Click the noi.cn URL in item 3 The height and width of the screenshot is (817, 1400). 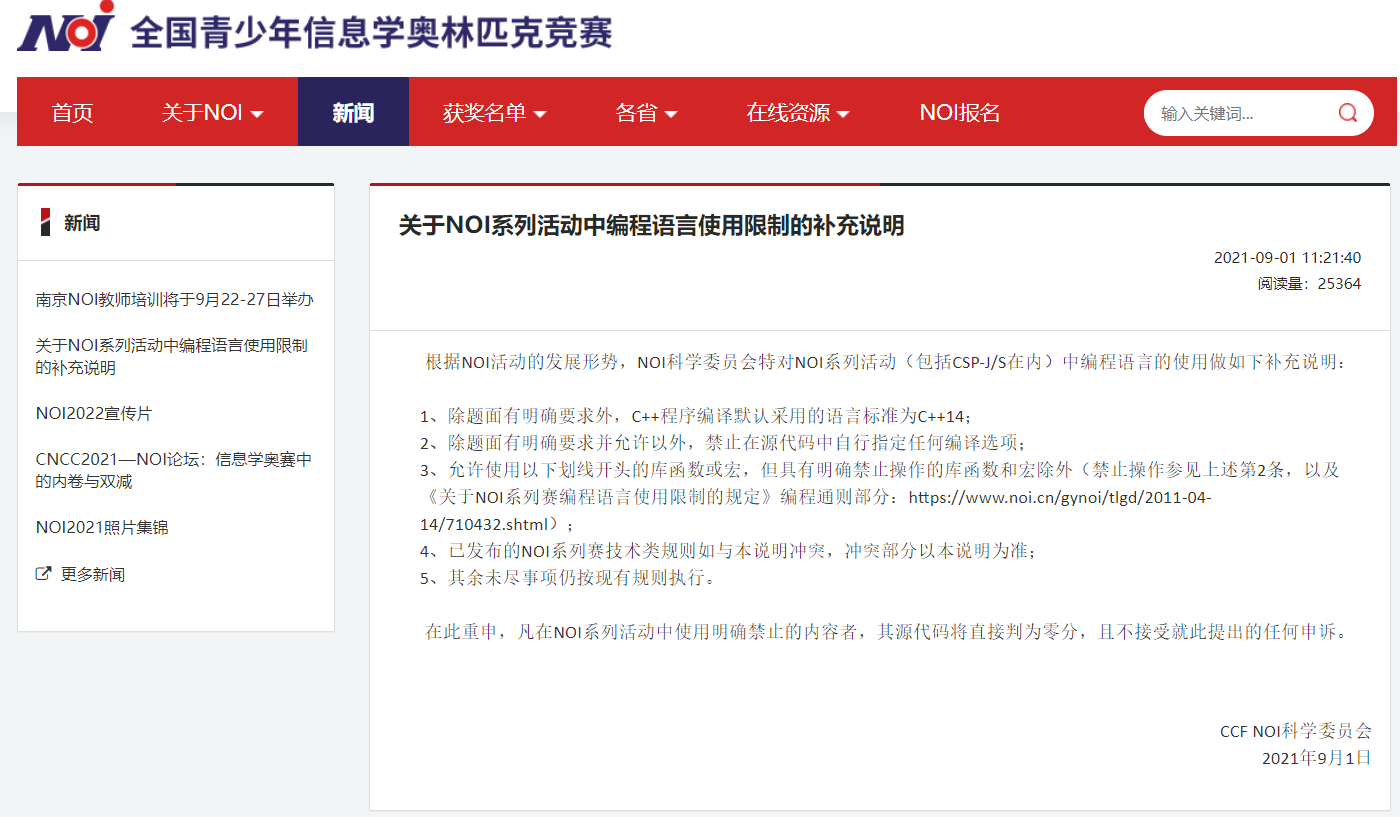click(x=815, y=510)
